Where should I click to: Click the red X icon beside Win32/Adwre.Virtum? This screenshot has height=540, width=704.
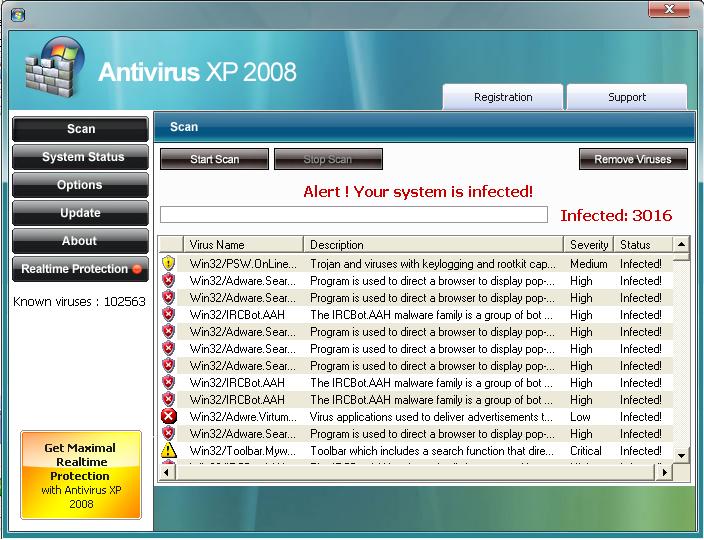[x=169, y=416]
